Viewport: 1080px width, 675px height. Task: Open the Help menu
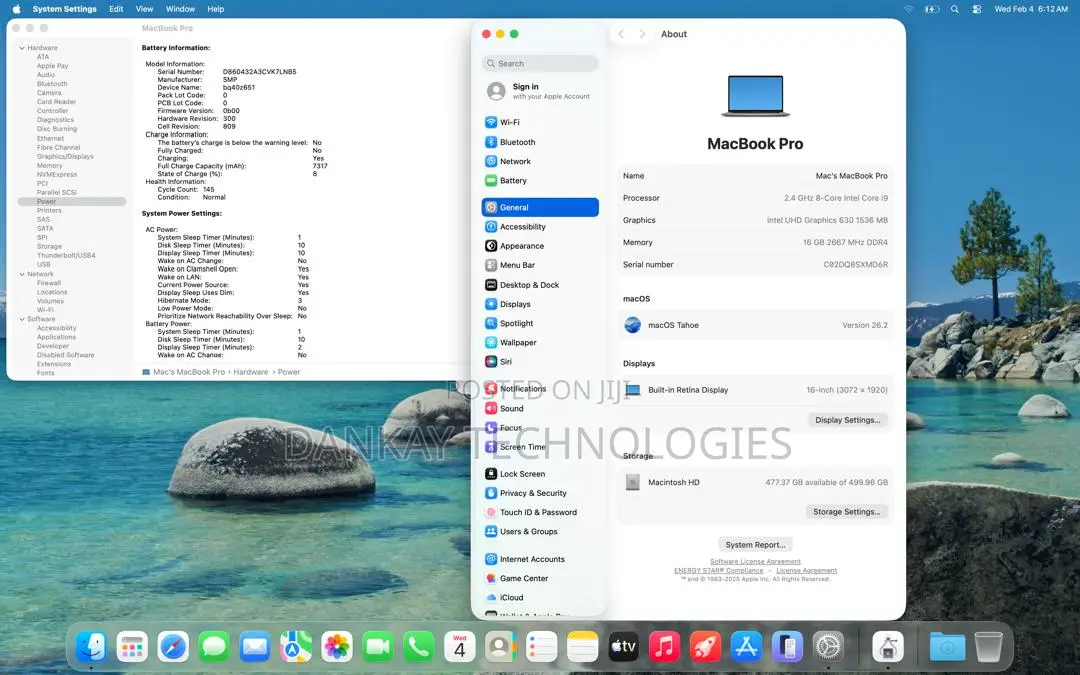click(216, 9)
